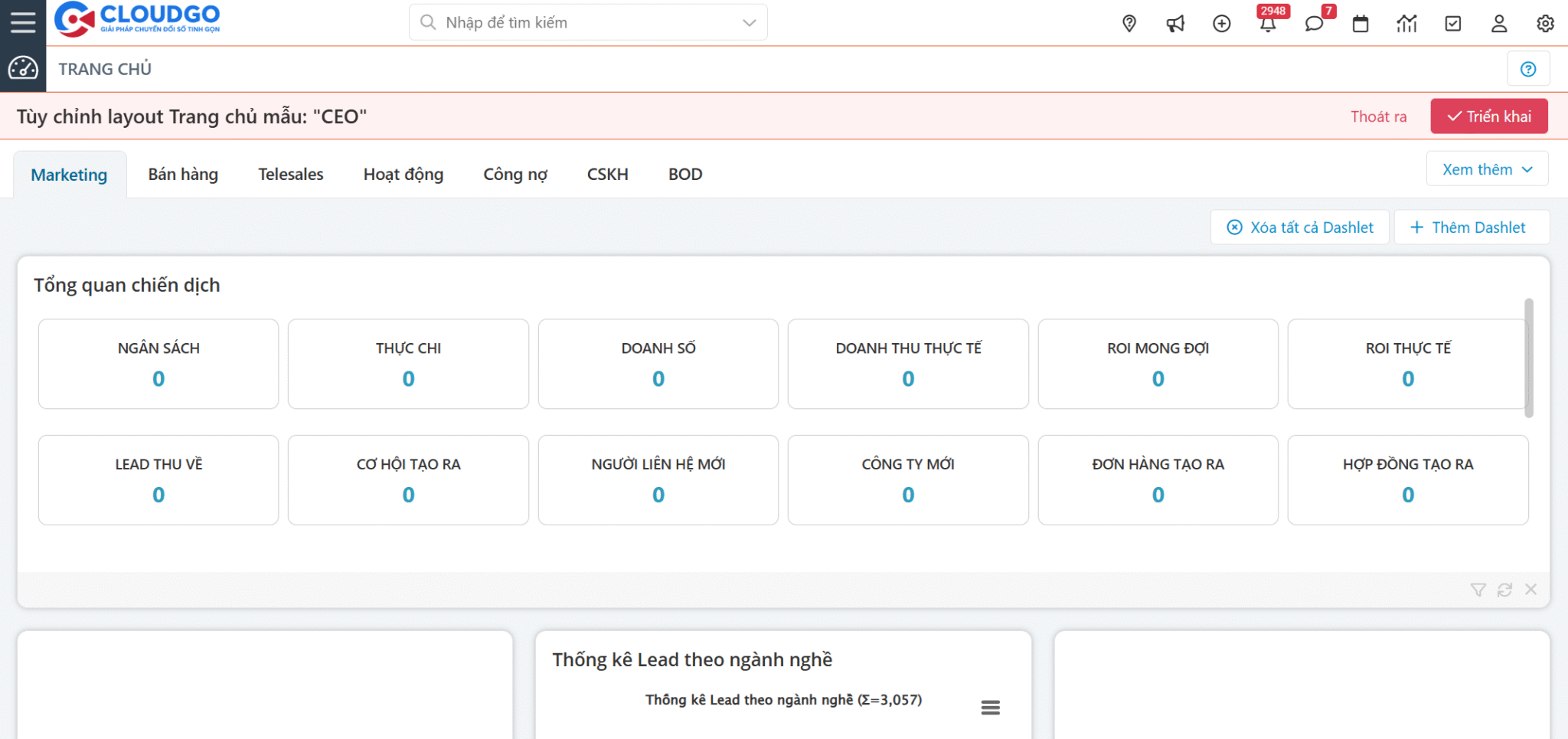Open the hamburger main menu
The image size is (1568, 739).
[x=23, y=22]
